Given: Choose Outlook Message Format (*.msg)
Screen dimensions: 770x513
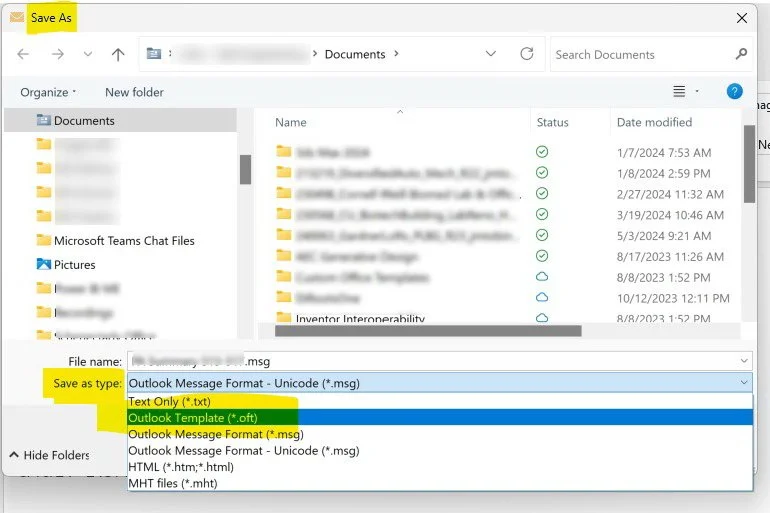Looking at the screenshot, I should (440, 434).
